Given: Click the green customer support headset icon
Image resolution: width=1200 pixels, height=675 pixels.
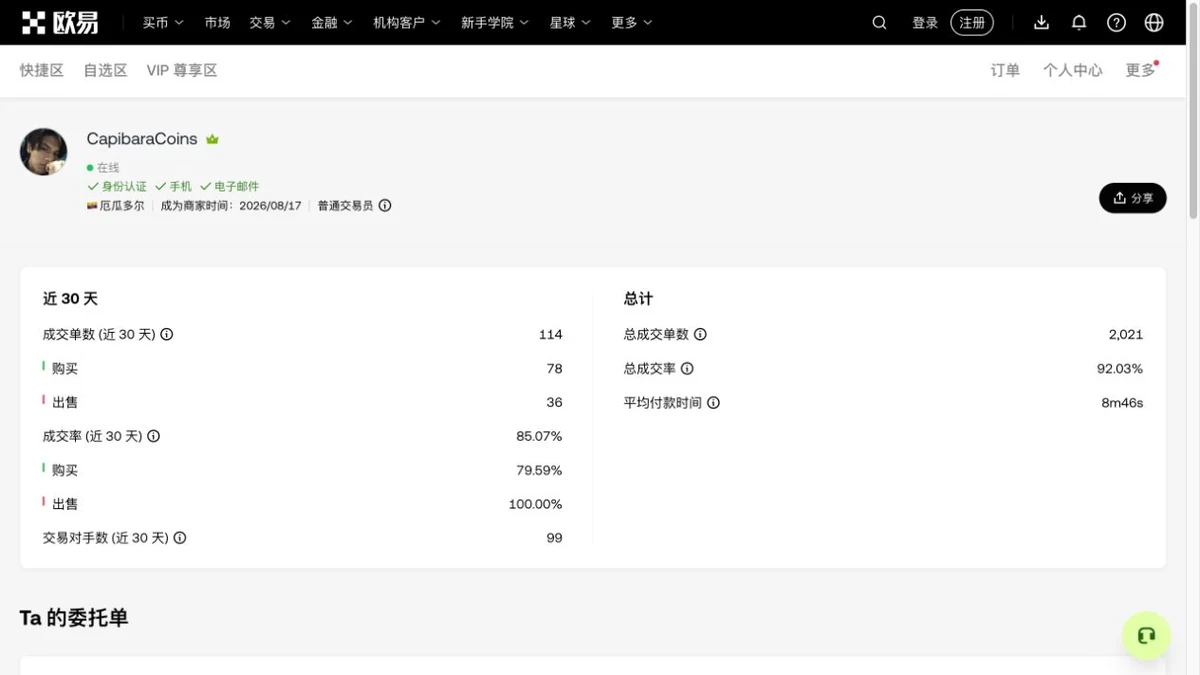Looking at the screenshot, I should (1146, 635).
